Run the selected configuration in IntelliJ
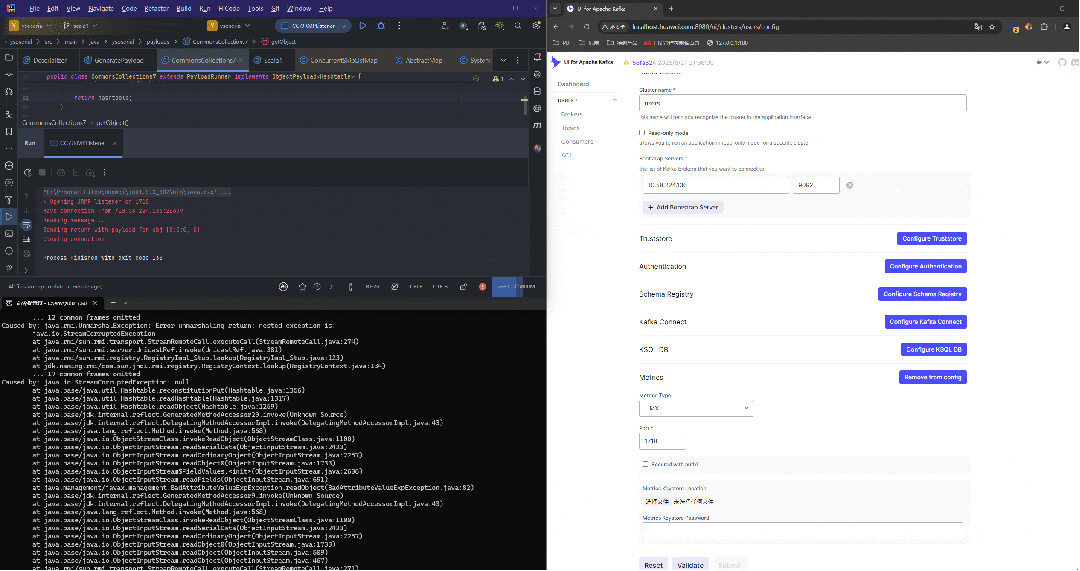1080x571 pixels. [x=363, y=26]
